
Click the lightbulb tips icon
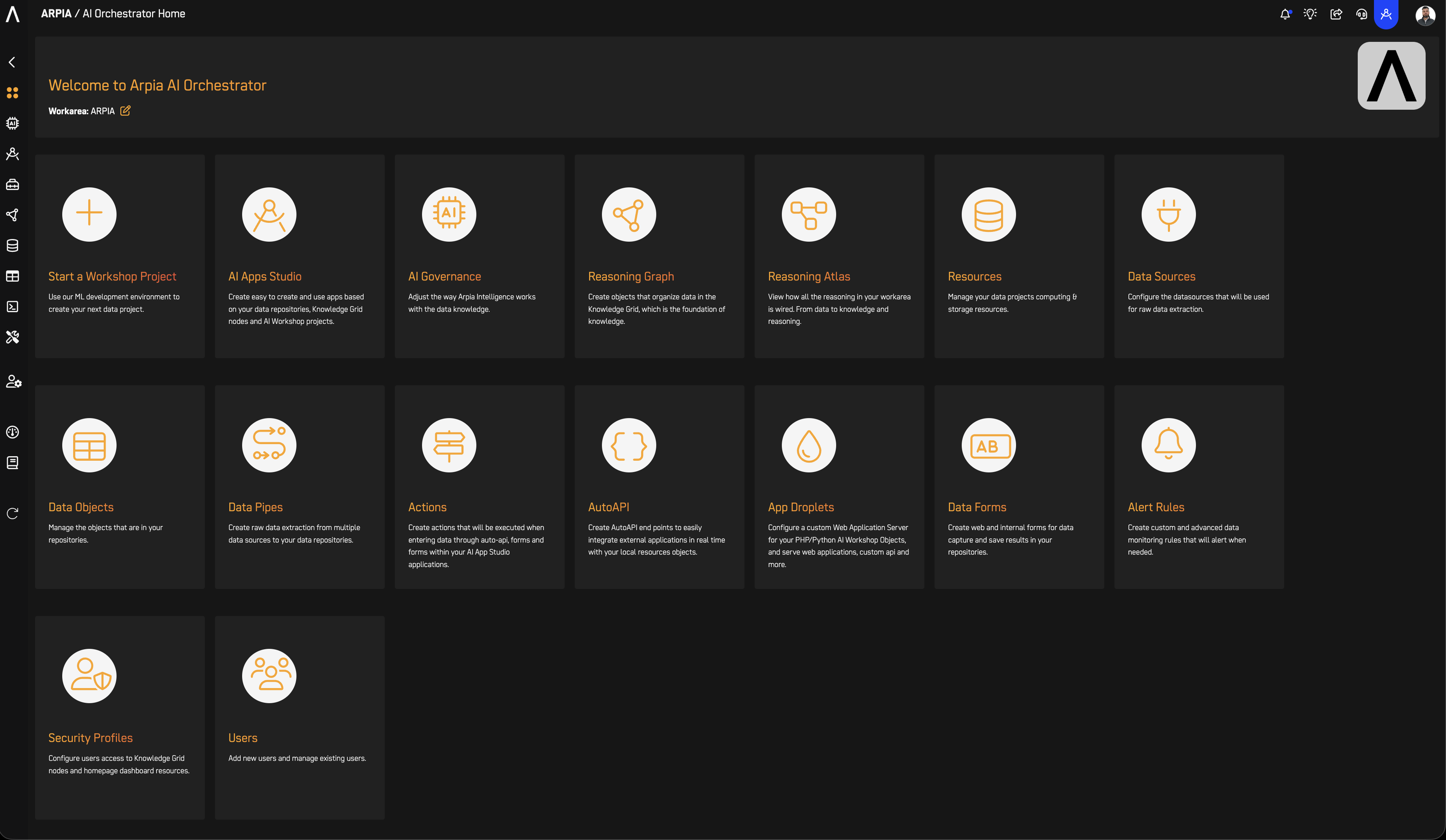tap(1310, 14)
